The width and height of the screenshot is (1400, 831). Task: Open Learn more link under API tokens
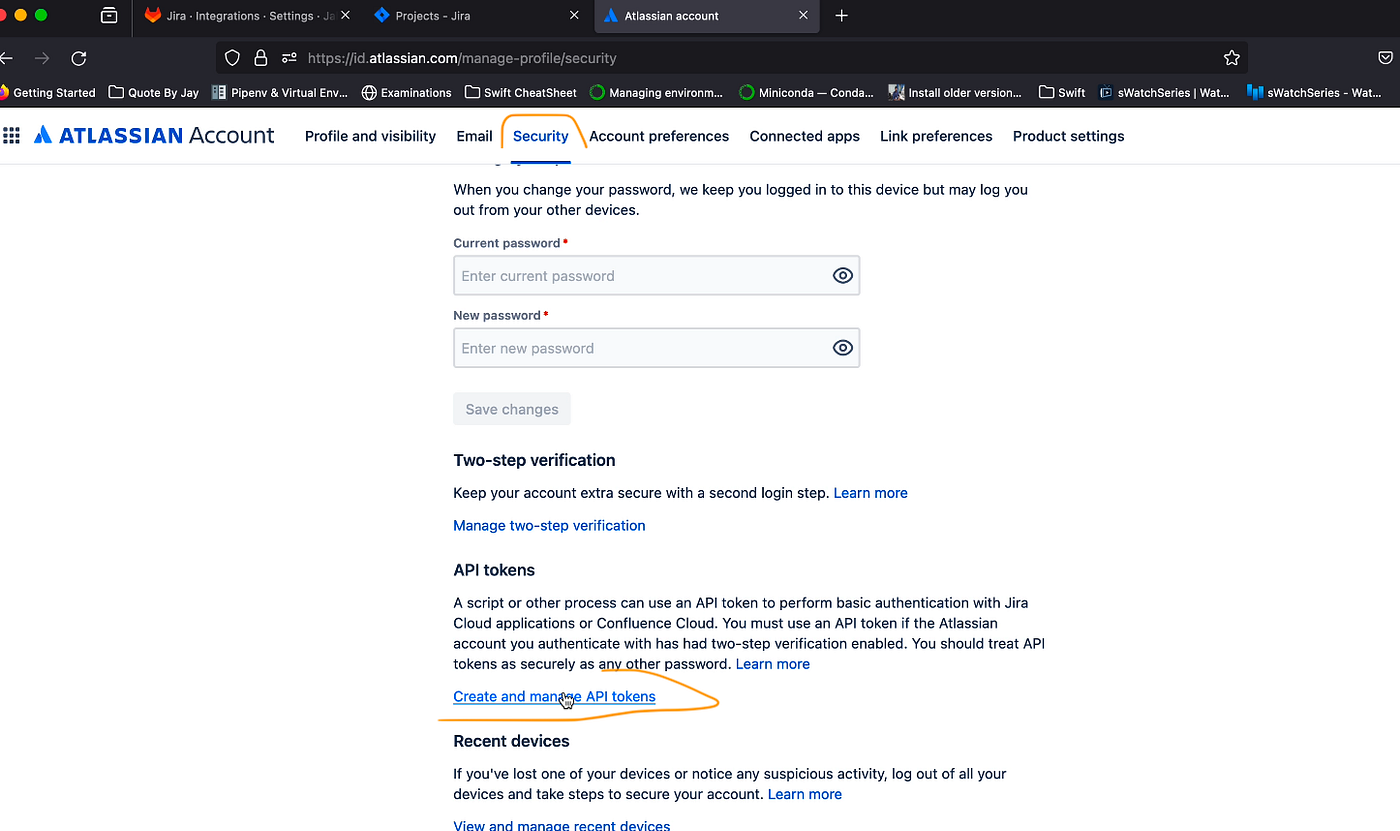(773, 664)
